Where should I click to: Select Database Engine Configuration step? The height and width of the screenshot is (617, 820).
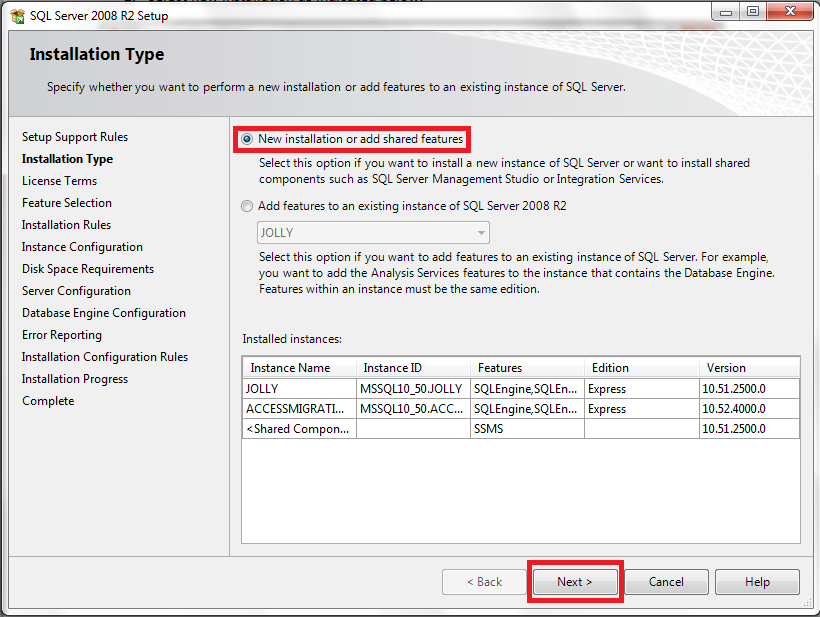coord(104,313)
